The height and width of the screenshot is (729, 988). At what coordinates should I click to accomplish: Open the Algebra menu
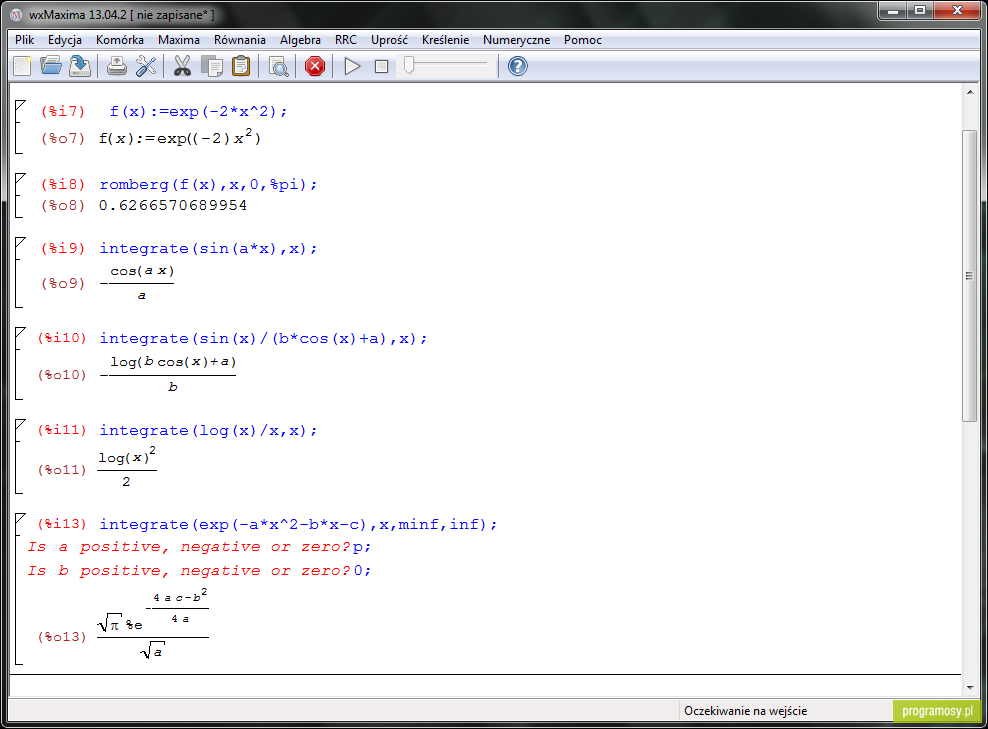[300, 40]
